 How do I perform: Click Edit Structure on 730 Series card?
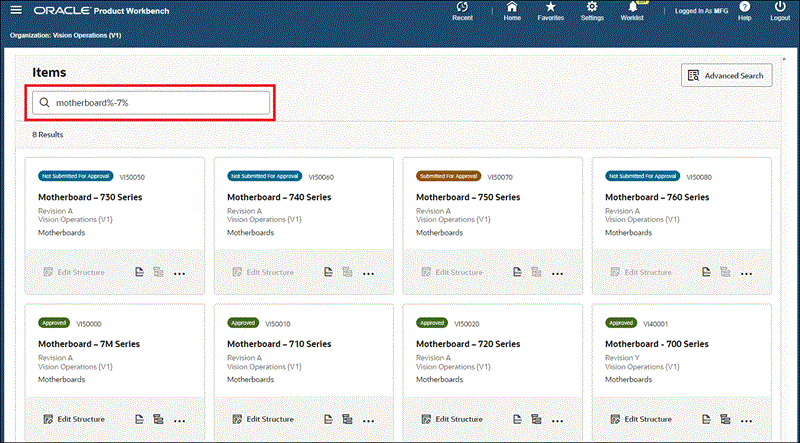coord(74,272)
